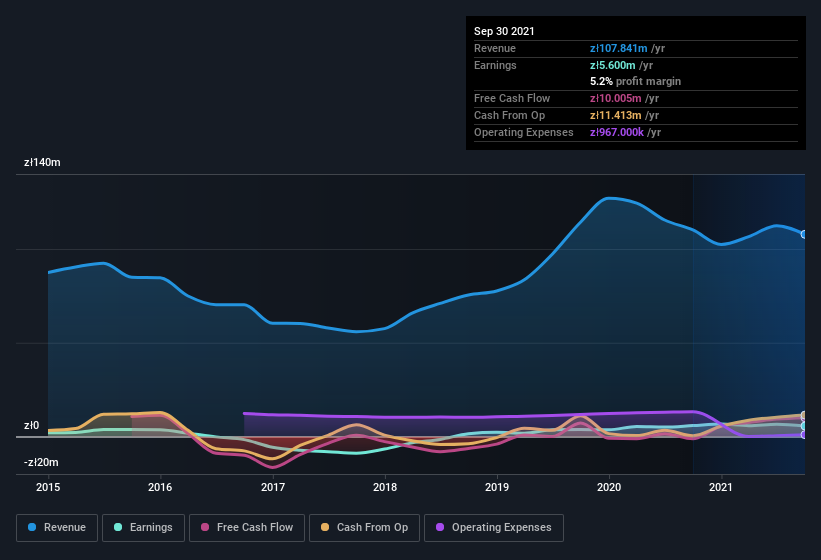
Task: Click the zł967.000k operating expenses value
Action: tap(617, 132)
